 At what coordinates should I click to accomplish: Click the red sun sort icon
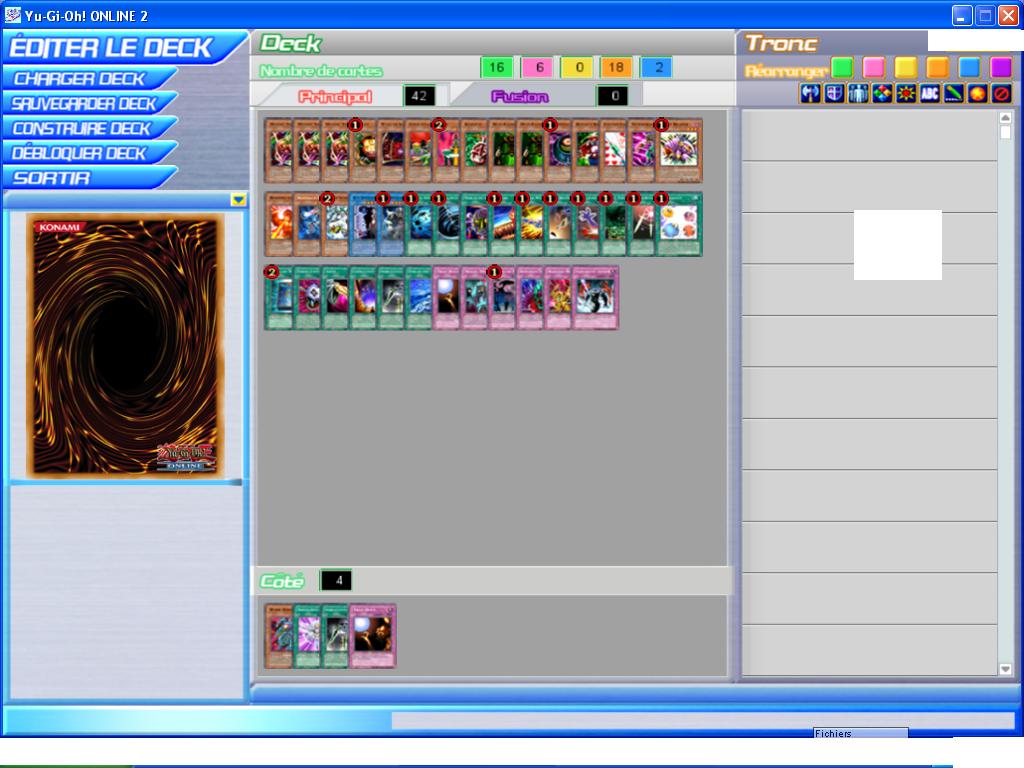click(x=906, y=94)
